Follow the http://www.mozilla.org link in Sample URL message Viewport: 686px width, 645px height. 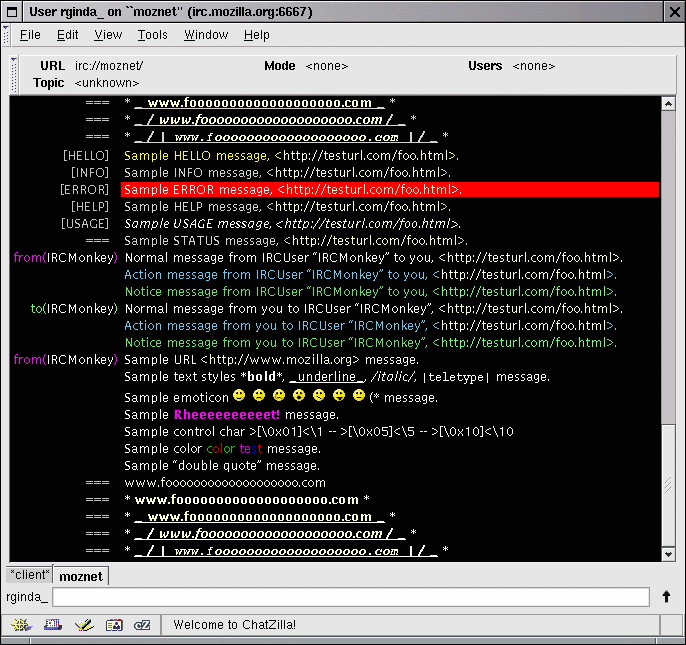pyautogui.click(x=280, y=360)
